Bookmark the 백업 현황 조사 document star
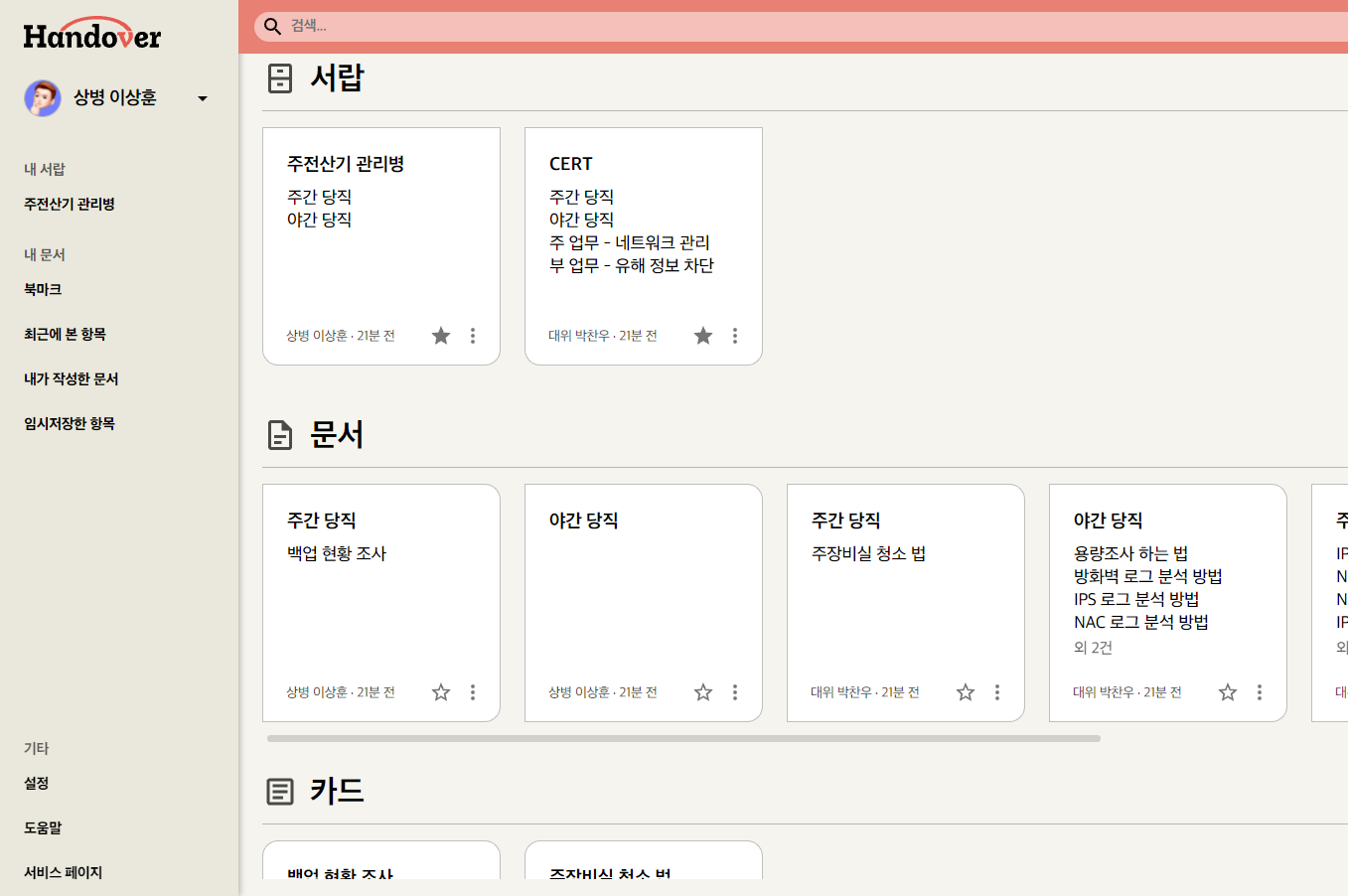 click(441, 692)
